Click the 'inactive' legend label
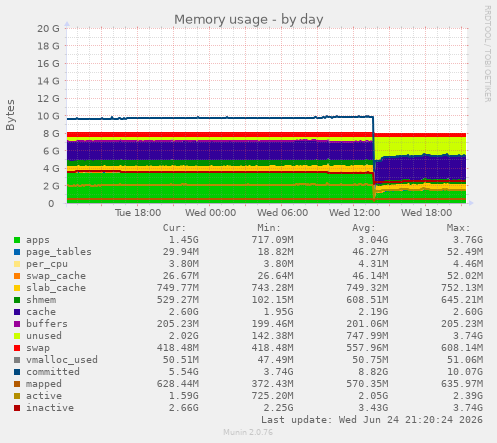The image size is (497, 443). click(x=50, y=408)
